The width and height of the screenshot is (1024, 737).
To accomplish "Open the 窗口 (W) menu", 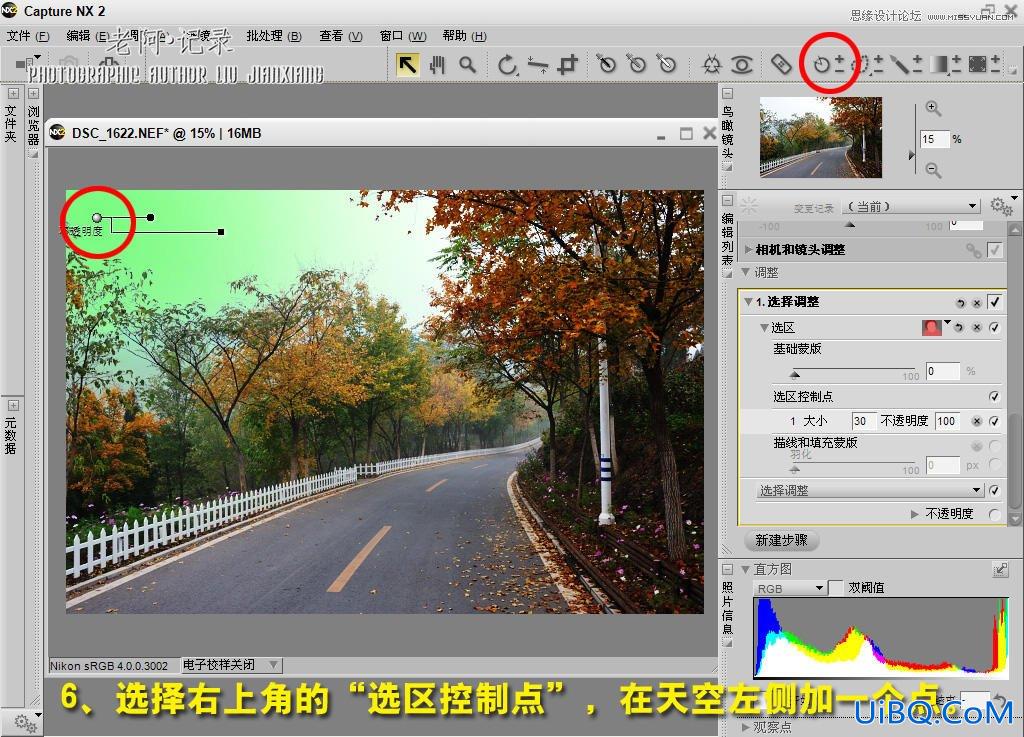I will (x=403, y=36).
